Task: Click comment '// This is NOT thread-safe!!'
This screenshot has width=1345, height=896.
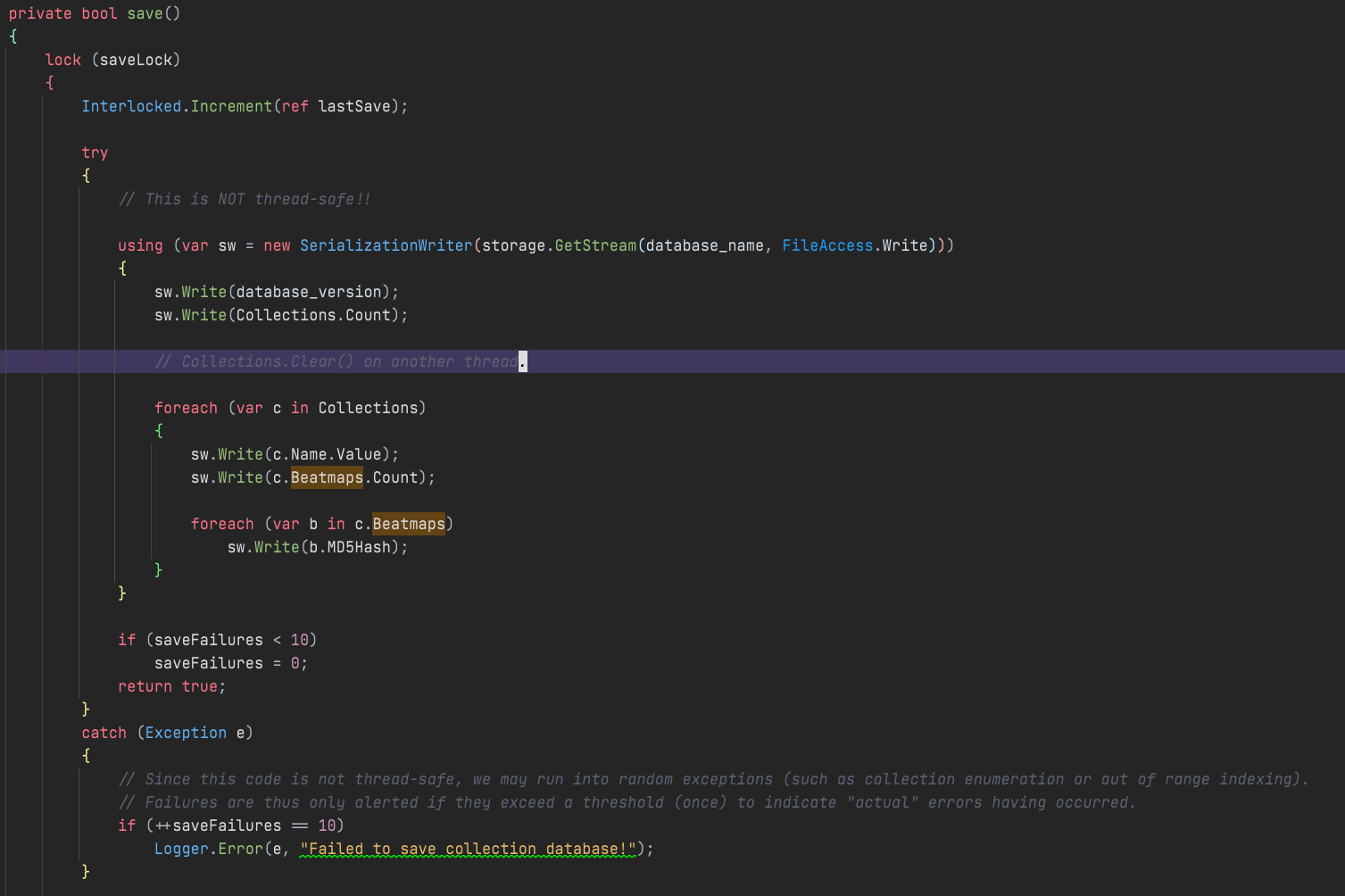Action: tap(245, 199)
